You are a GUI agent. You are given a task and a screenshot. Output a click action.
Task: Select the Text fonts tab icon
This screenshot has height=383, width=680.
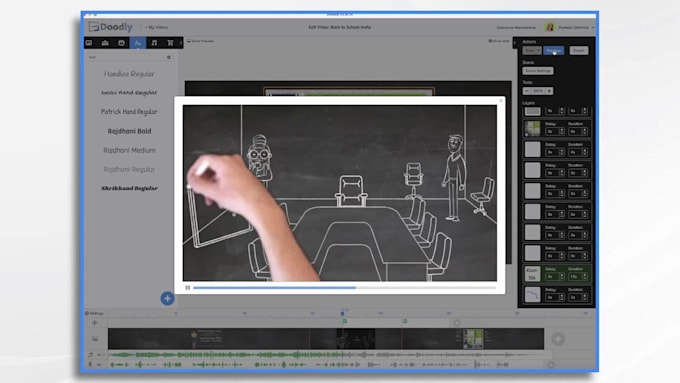click(137, 43)
